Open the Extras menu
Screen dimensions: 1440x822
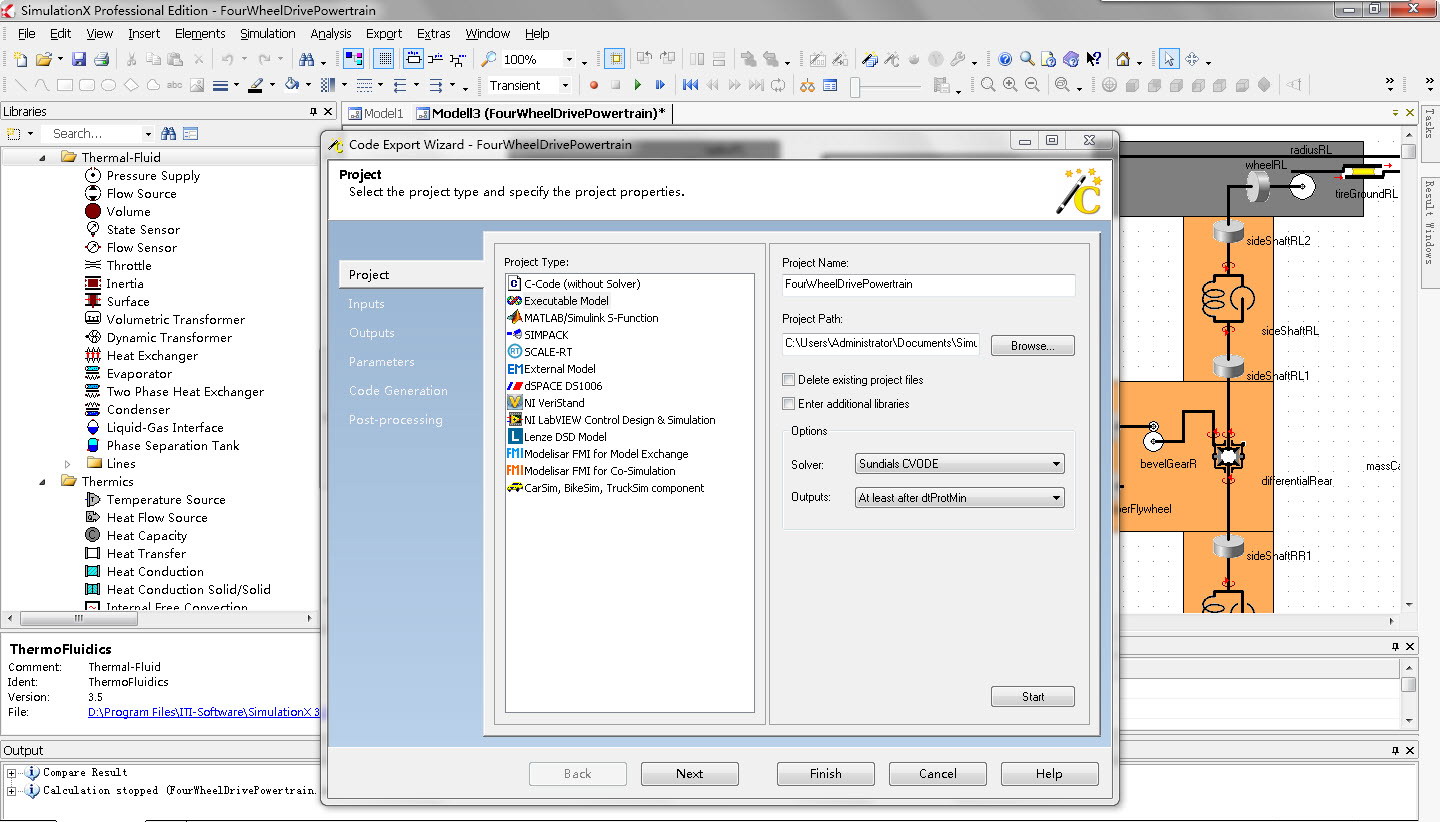coord(434,34)
